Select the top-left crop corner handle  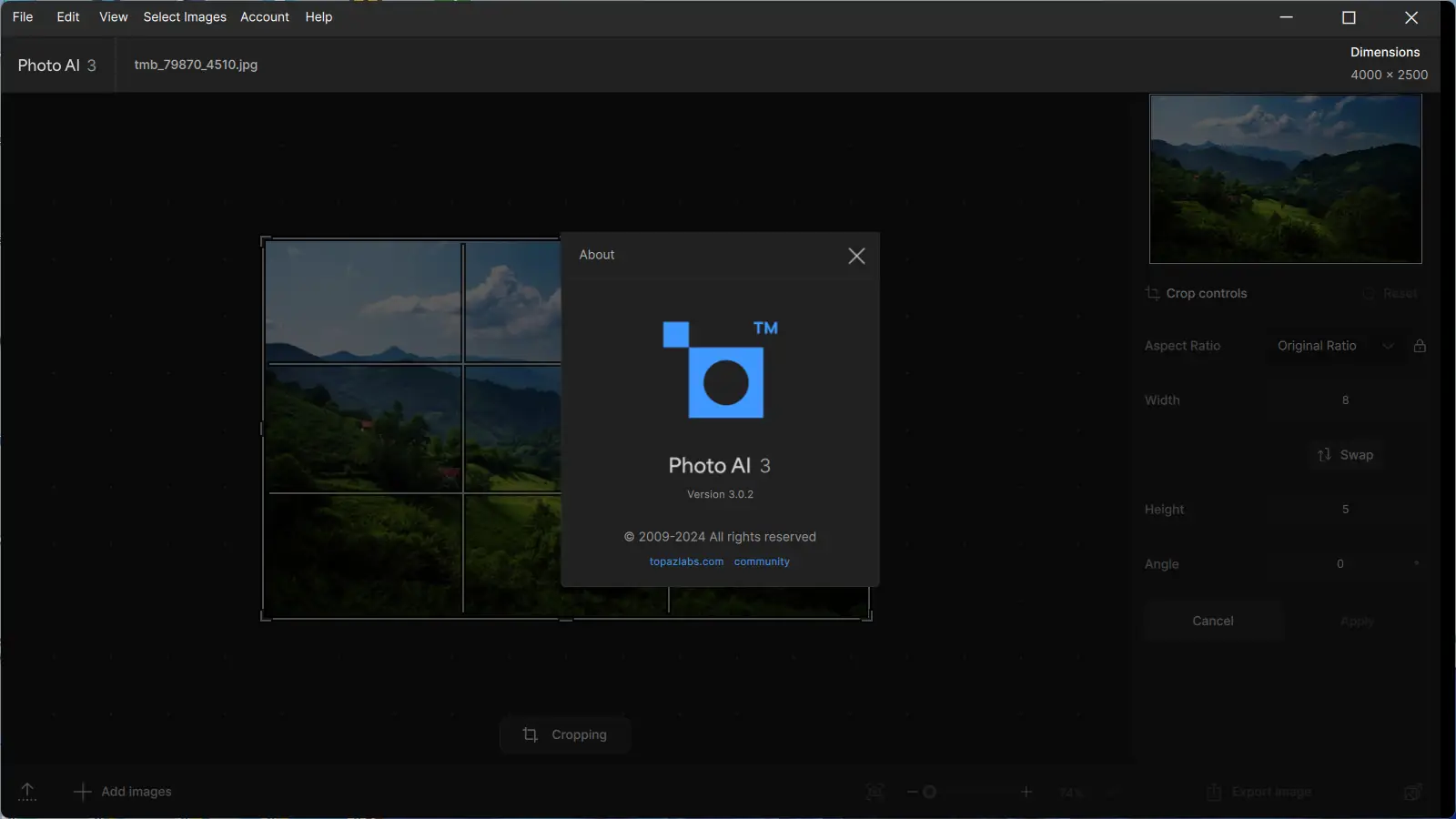pyautogui.click(x=265, y=240)
